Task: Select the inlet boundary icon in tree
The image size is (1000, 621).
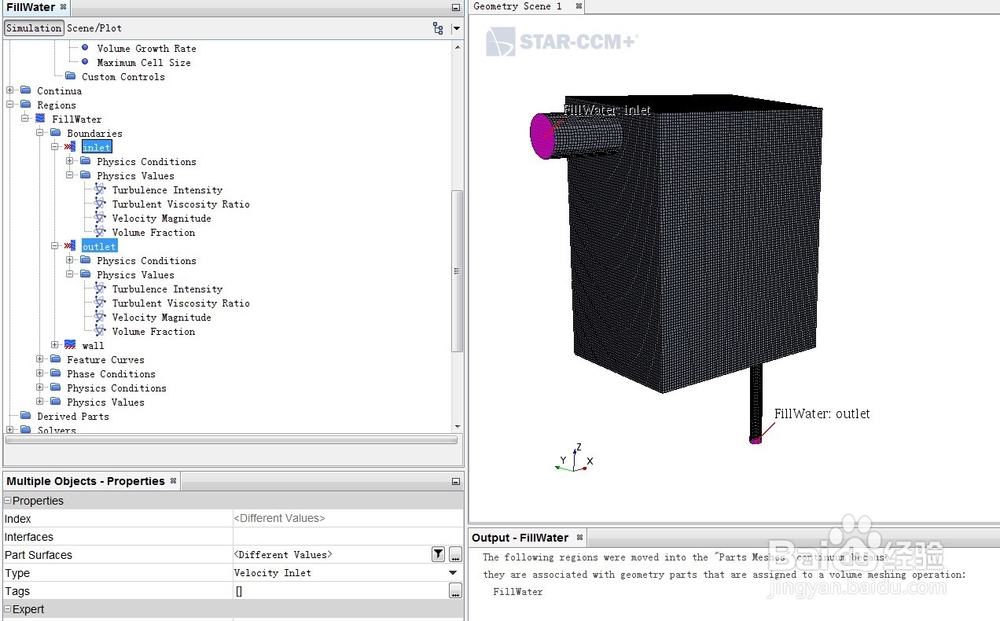Action: 70,147
